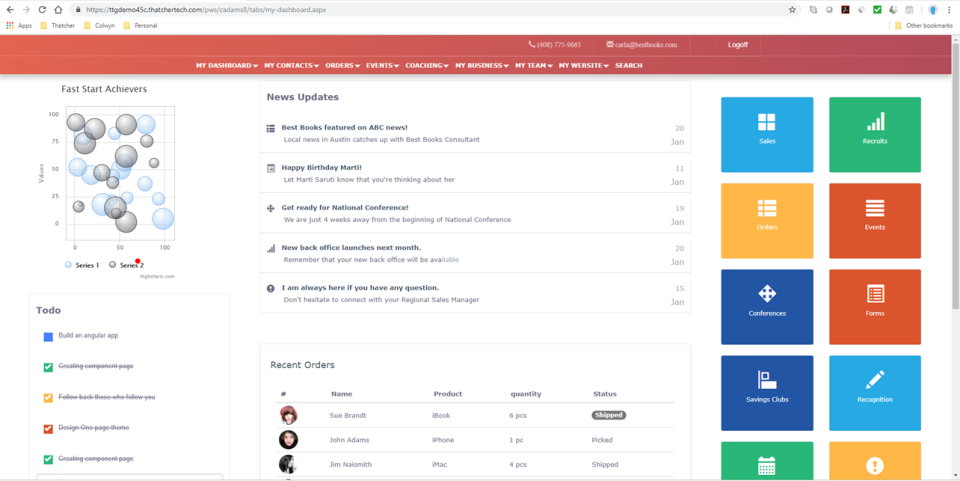Open 'Get ready for National Conference!' headline
The width and height of the screenshot is (960, 481).
tap(345, 208)
